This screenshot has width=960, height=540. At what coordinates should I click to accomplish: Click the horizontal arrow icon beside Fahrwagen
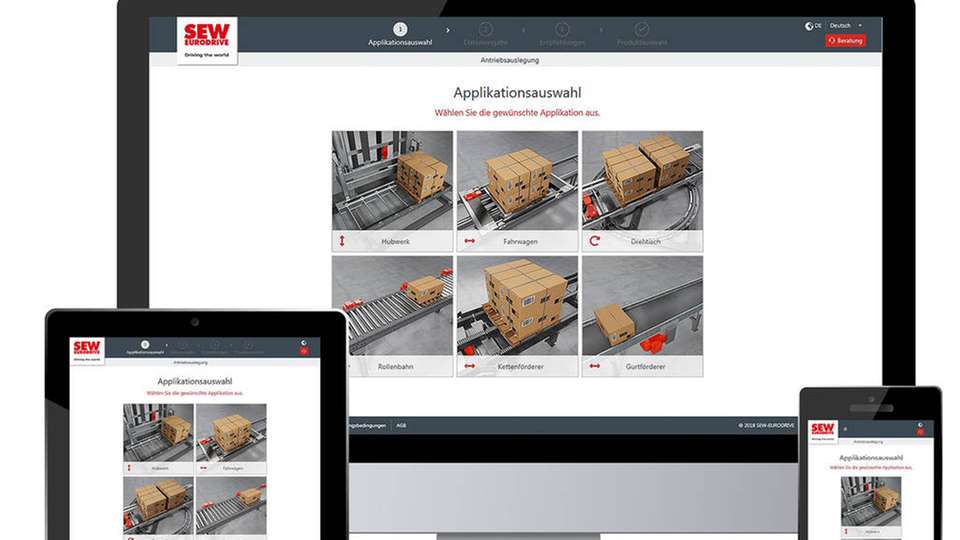(x=470, y=241)
